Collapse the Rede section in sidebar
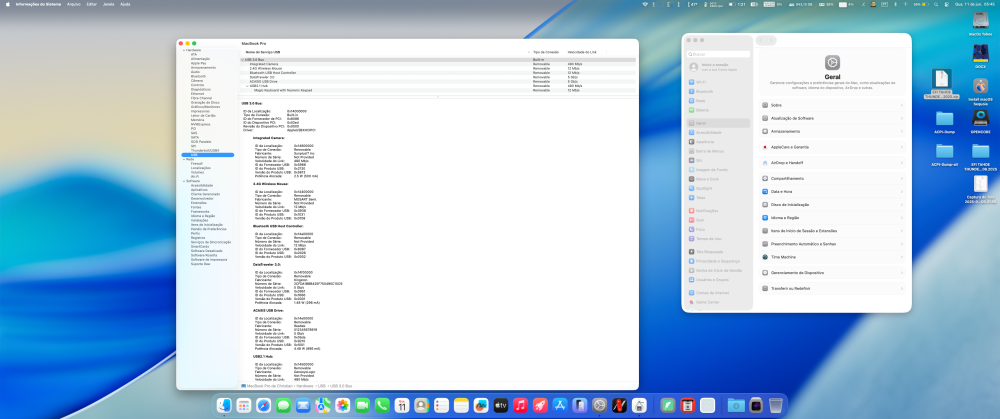 tap(184, 159)
